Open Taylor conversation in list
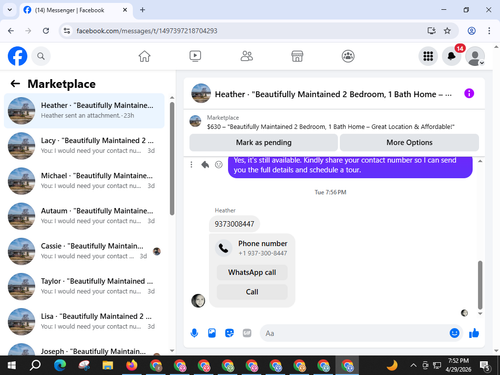Screen dimensions: 500x375 click(x=84, y=286)
